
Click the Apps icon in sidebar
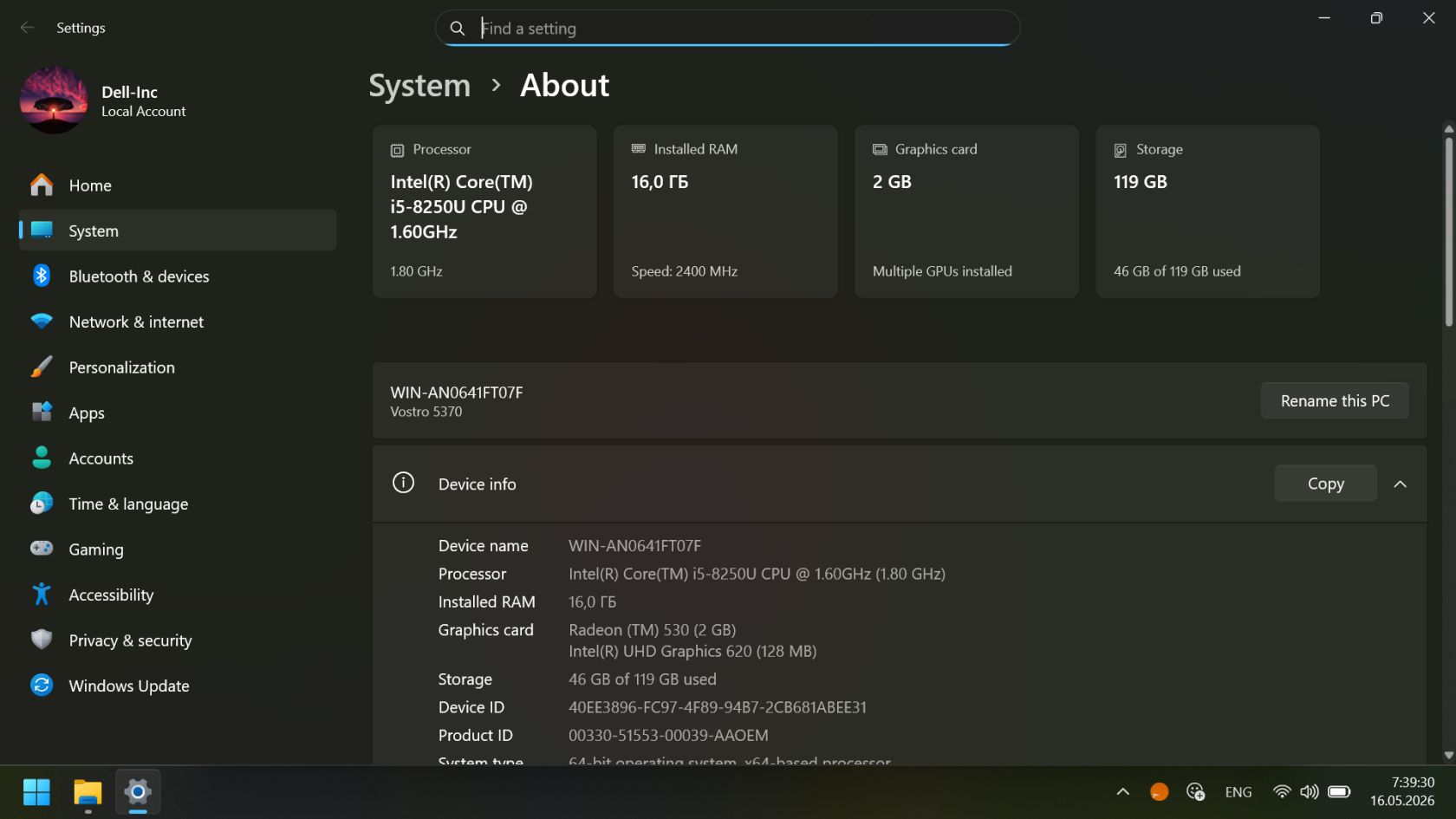tap(42, 412)
